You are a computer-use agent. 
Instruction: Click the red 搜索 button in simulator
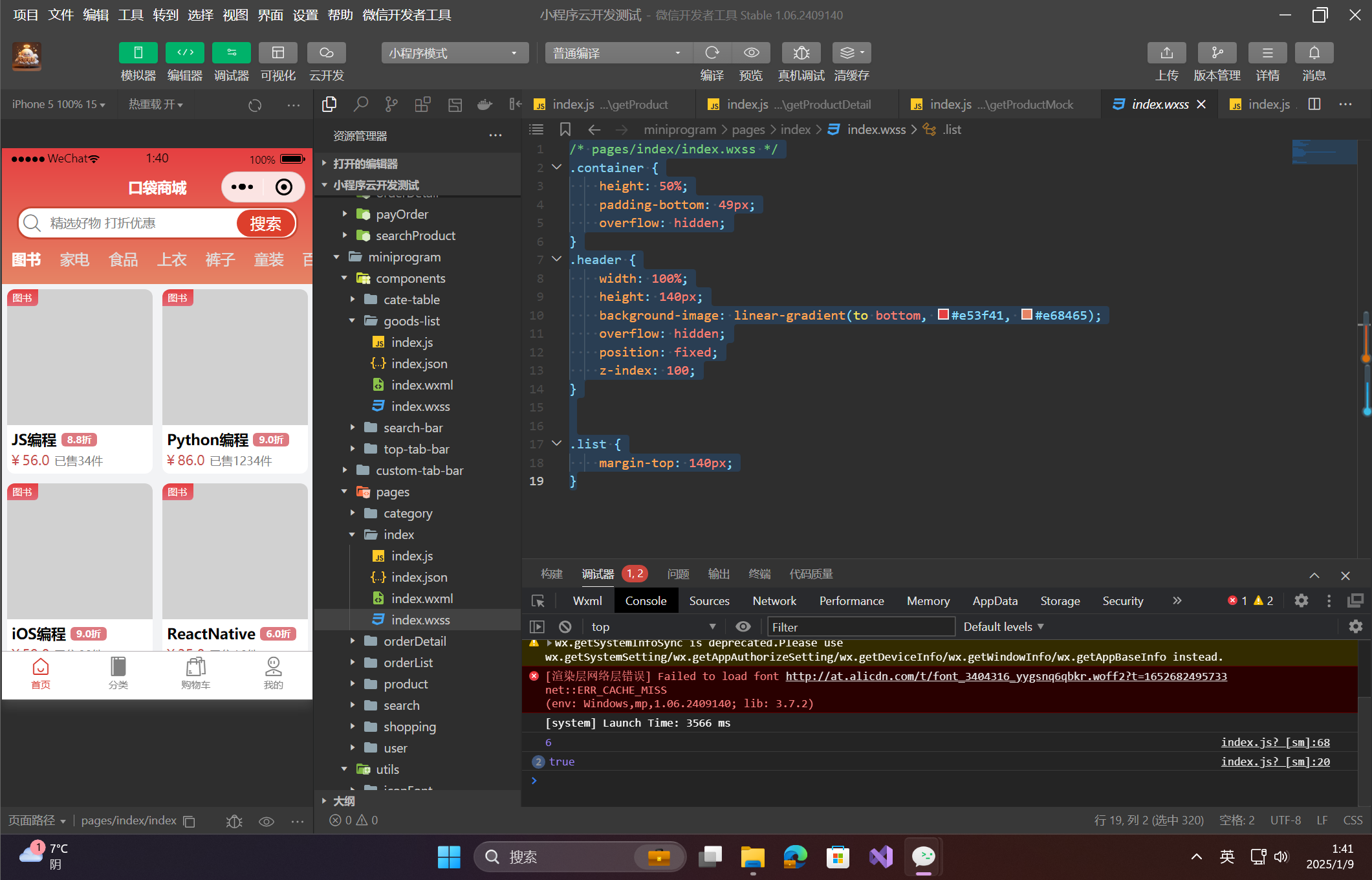tap(265, 223)
